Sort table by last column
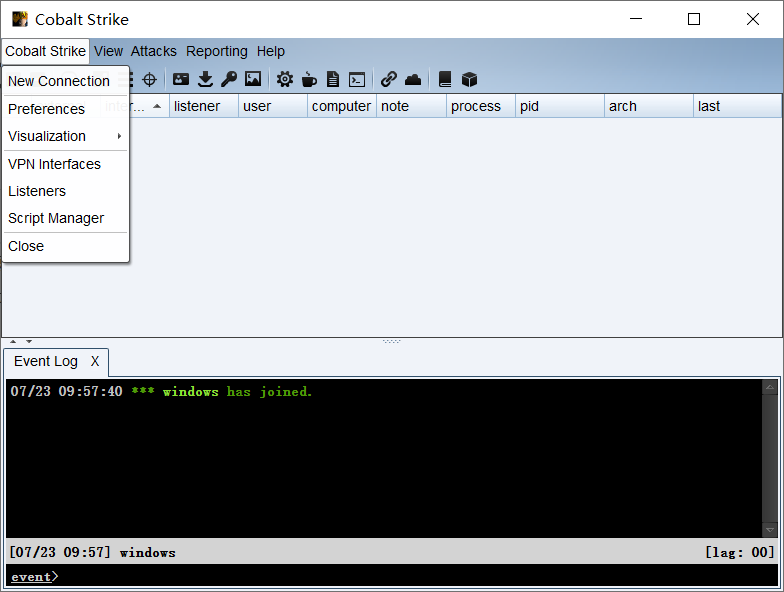 (x=738, y=106)
